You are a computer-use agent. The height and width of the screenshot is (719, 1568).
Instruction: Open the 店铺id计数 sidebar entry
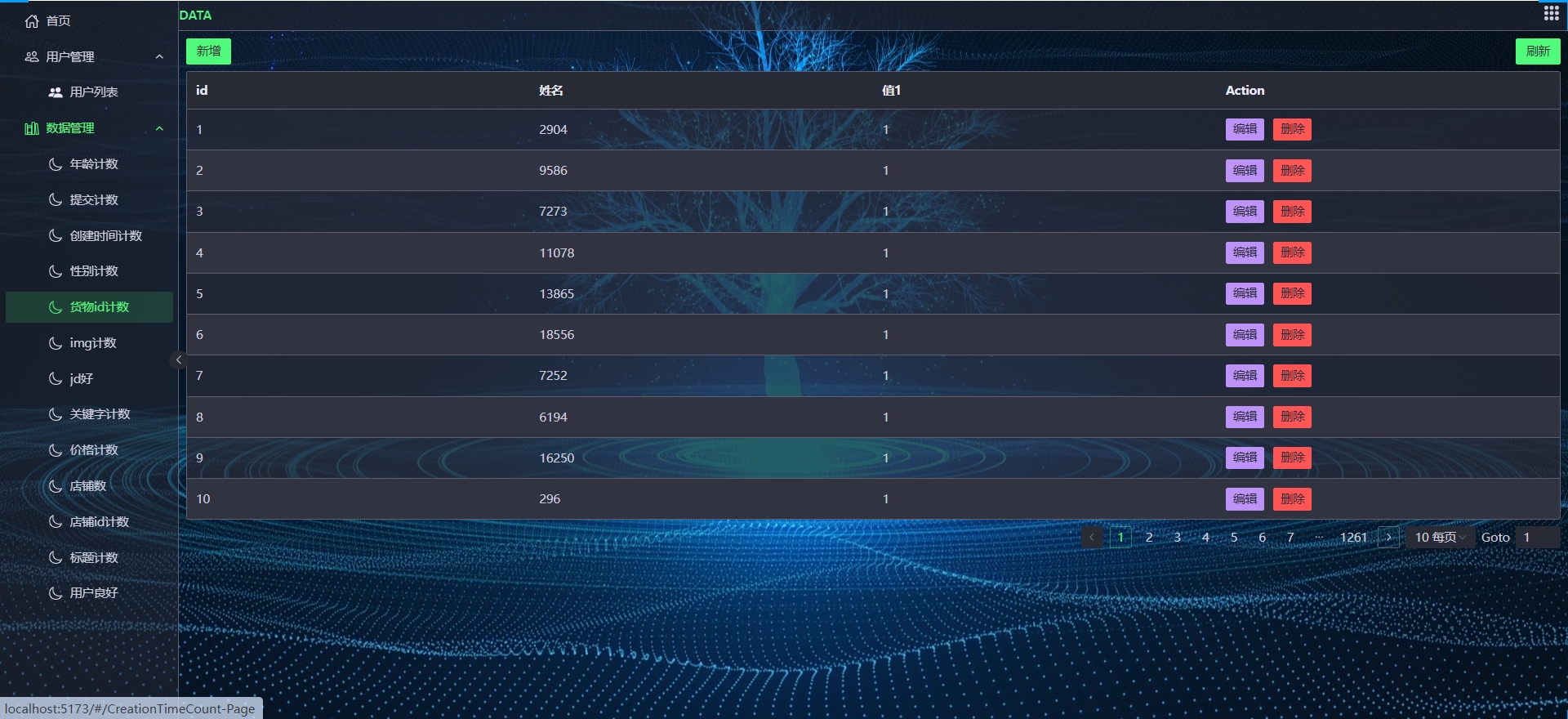[x=99, y=522]
